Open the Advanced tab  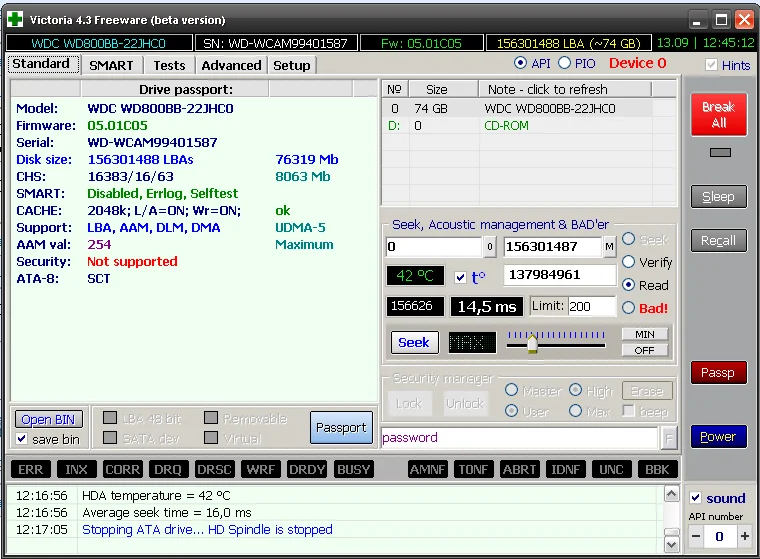point(231,65)
